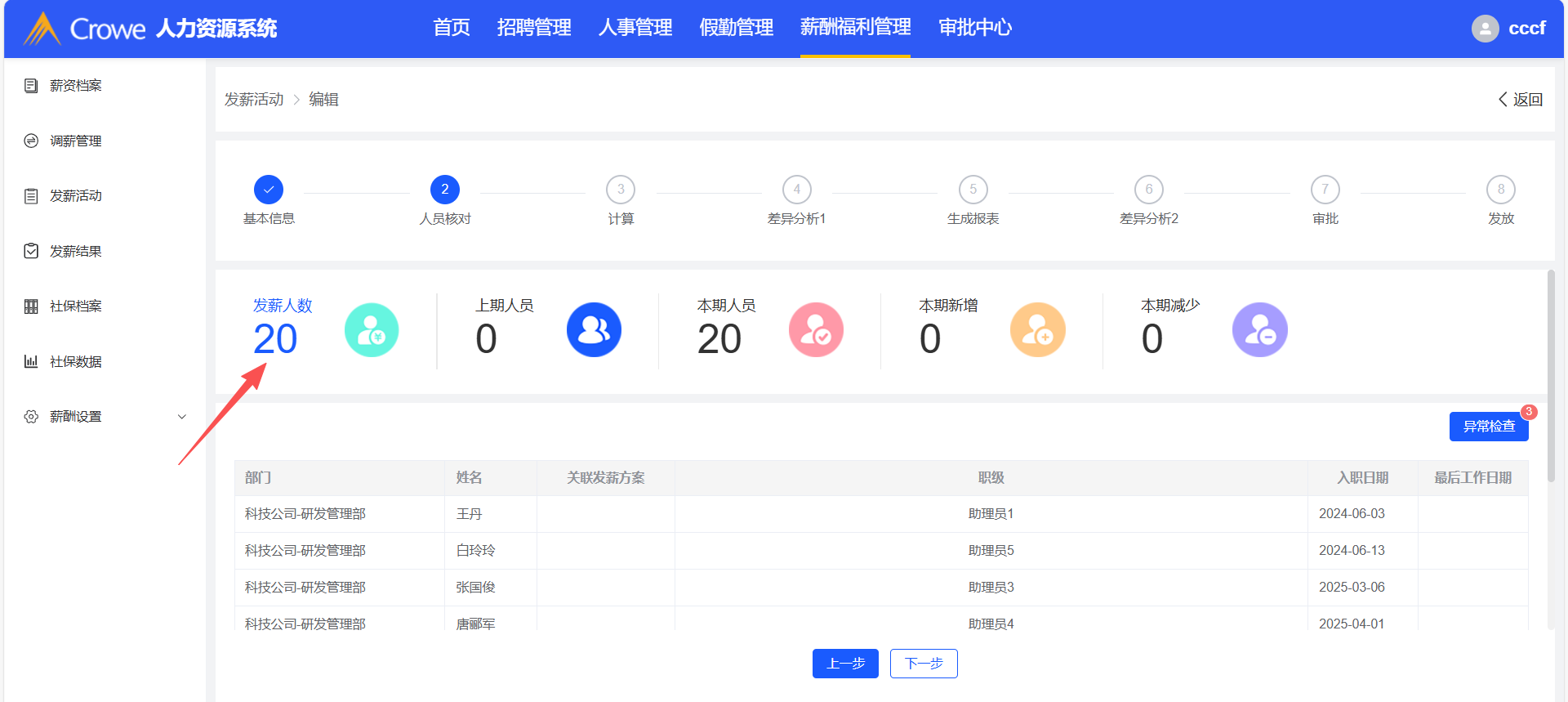
Task: Go back using the 返回 link
Action: coord(1520,100)
